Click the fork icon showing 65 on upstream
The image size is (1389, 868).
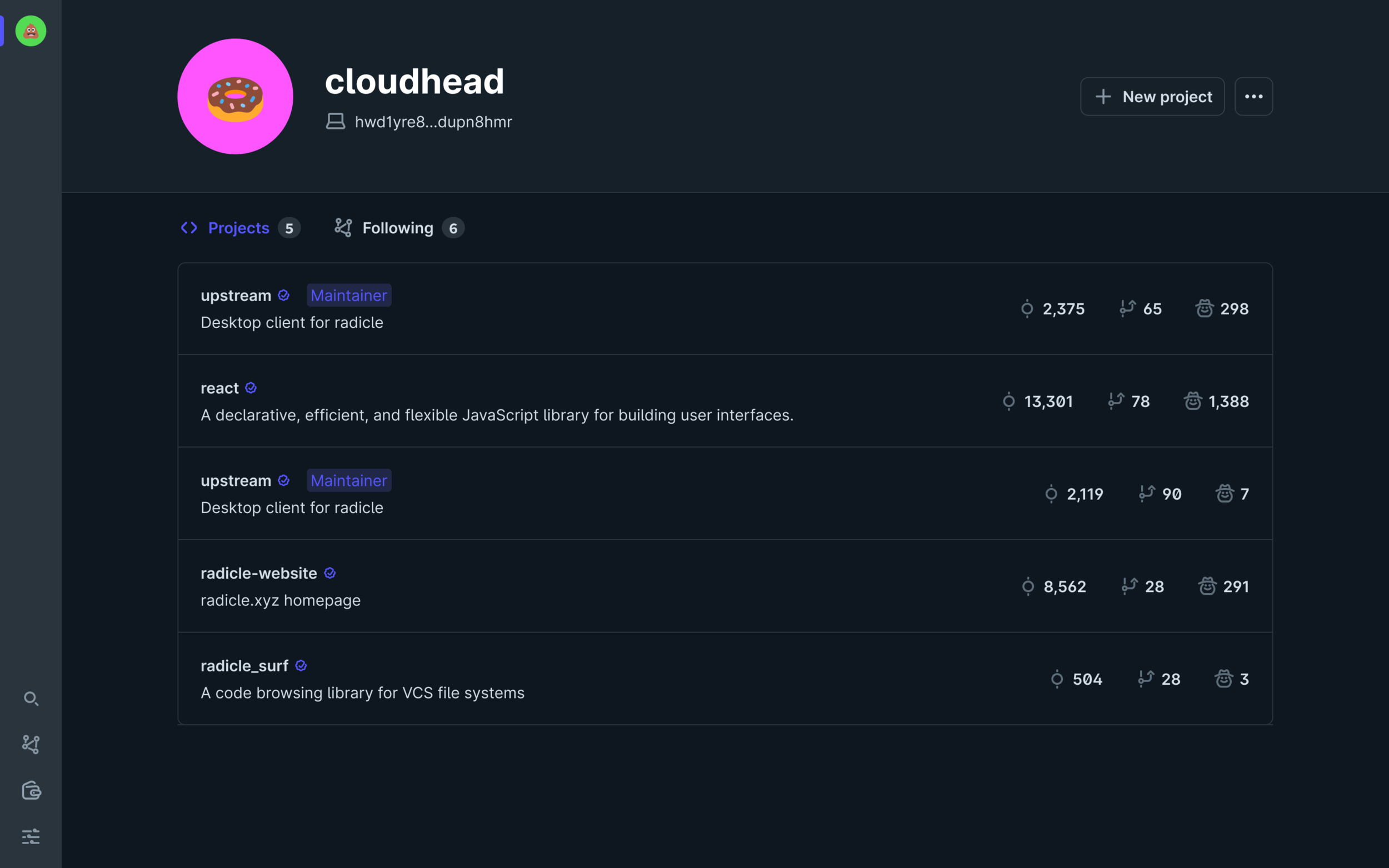(x=1128, y=308)
